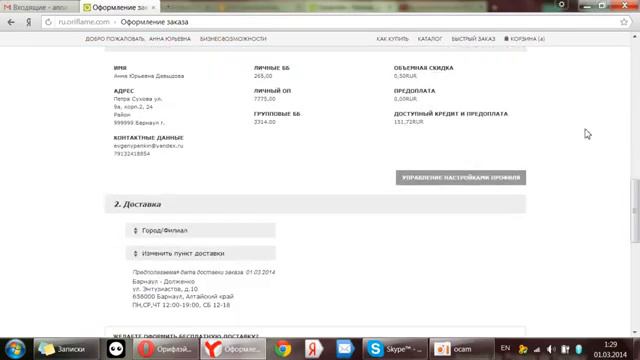Open the Как купить menu item
The width and height of the screenshot is (640, 360).
392,39
